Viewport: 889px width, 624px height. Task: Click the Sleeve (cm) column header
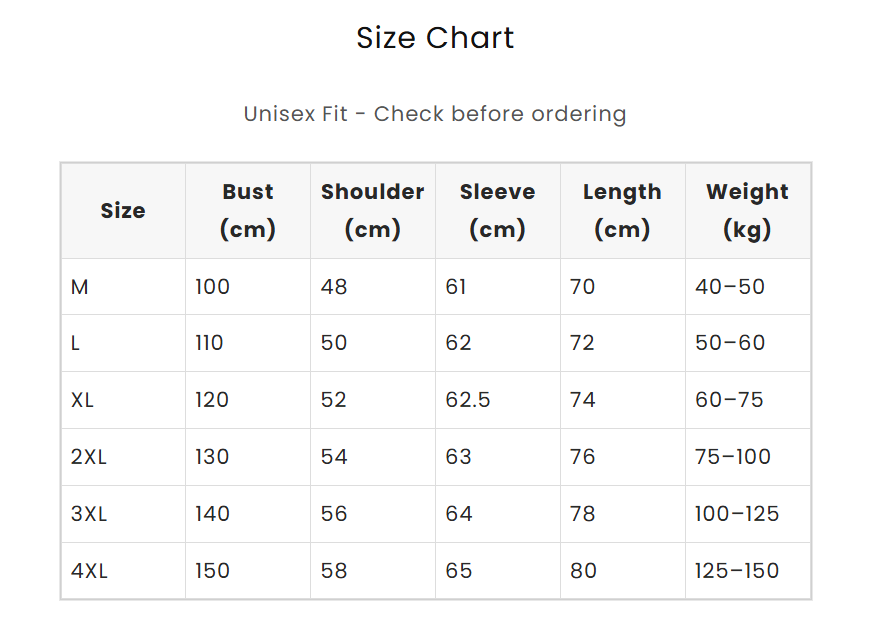(x=497, y=211)
